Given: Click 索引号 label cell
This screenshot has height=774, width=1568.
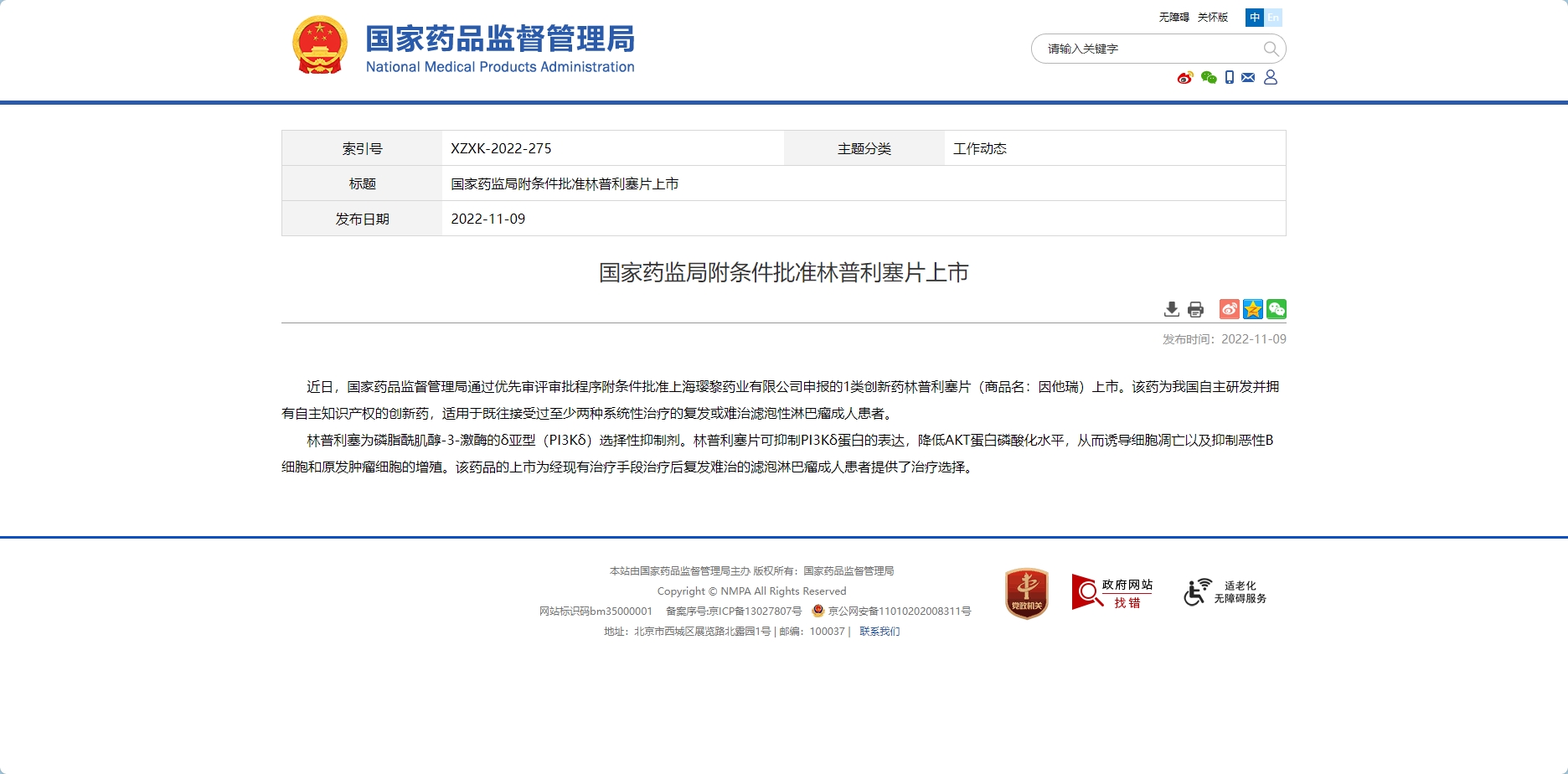Looking at the screenshot, I should tap(362, 148).
